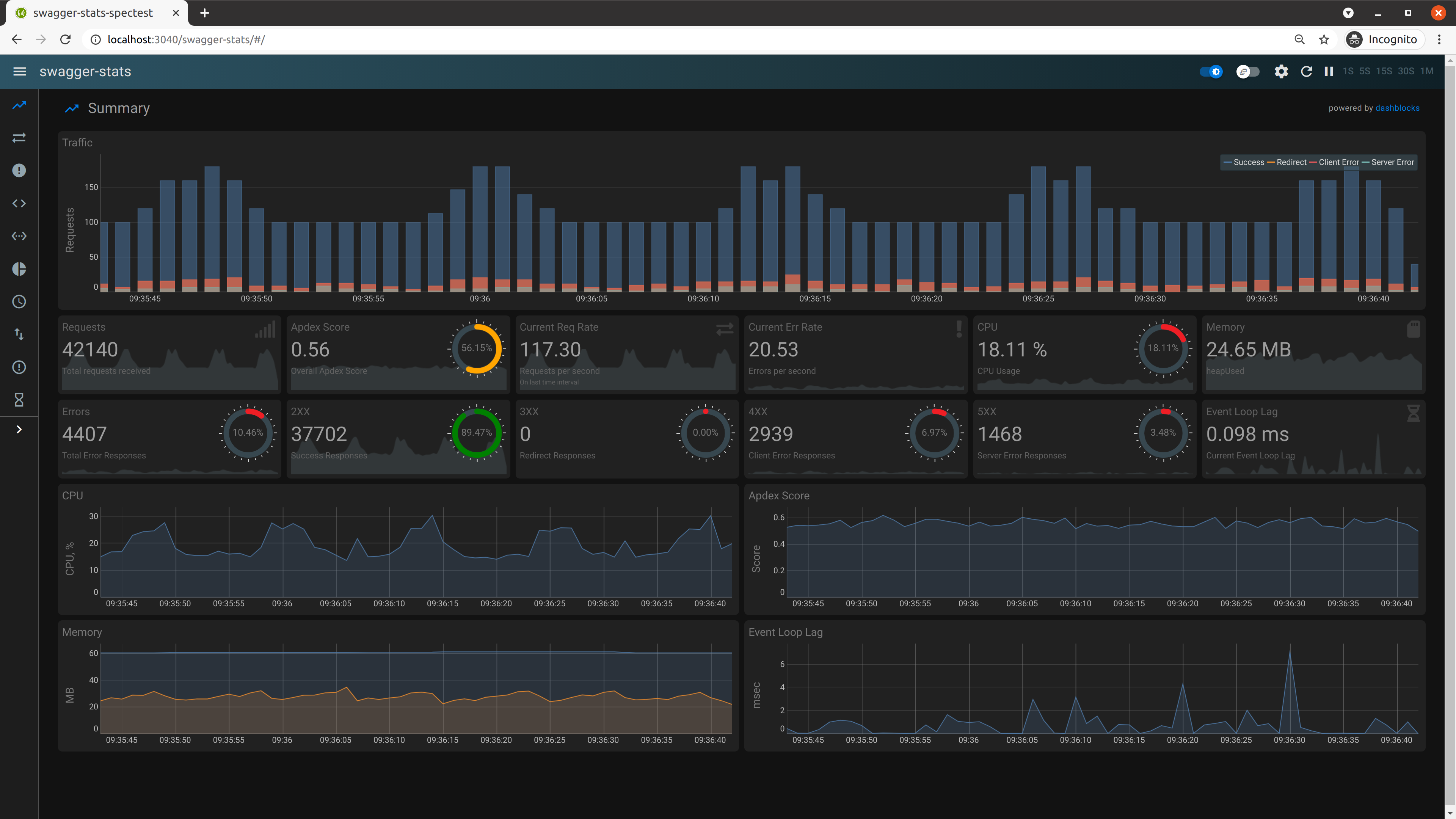Toggle the pause button in toolbar
Viewport: 1456px width, 819px height.
click(1329, 71)
